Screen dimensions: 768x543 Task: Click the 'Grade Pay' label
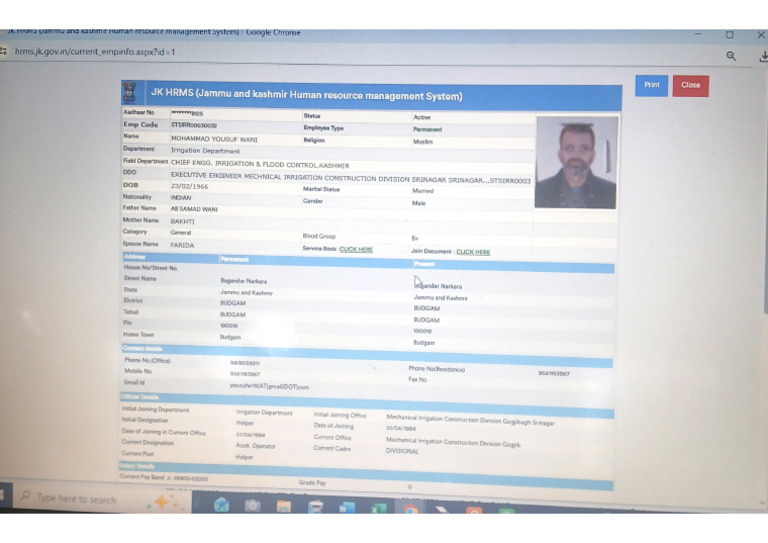point(312,483)
